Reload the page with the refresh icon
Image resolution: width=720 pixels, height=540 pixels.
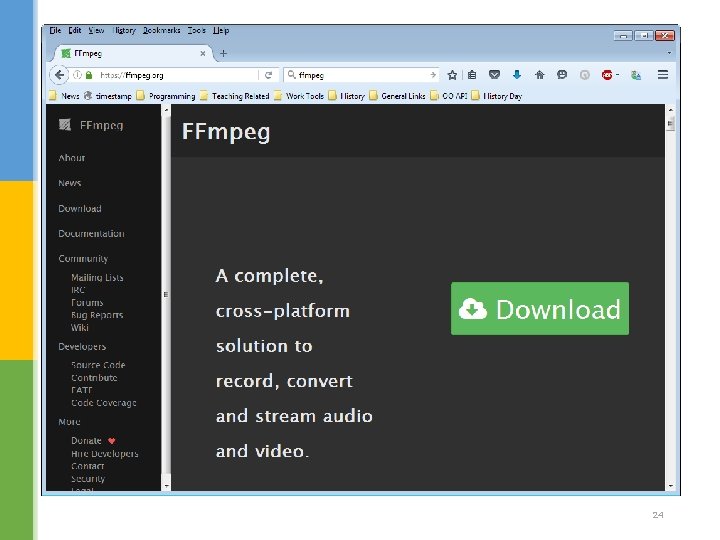point(269,75)
